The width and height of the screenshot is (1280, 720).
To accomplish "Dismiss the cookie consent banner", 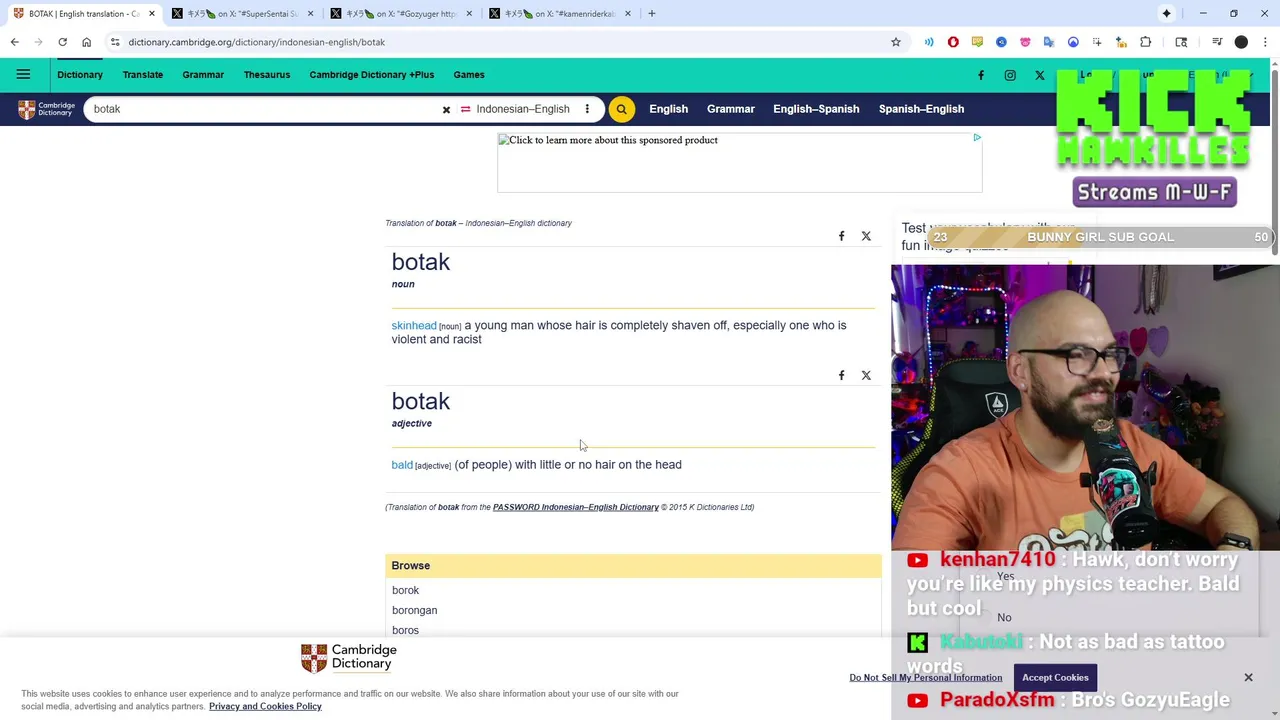I will (1248, 677).
